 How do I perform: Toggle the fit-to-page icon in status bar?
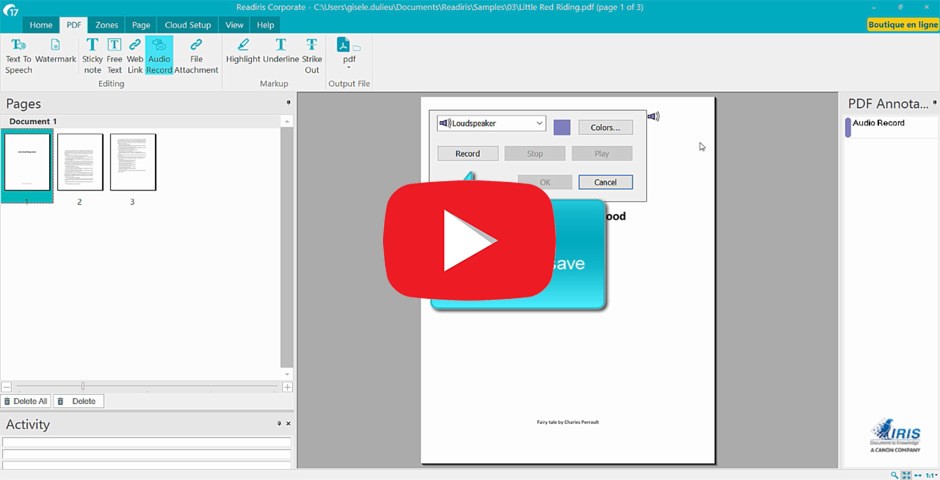(x=906, y=475)
